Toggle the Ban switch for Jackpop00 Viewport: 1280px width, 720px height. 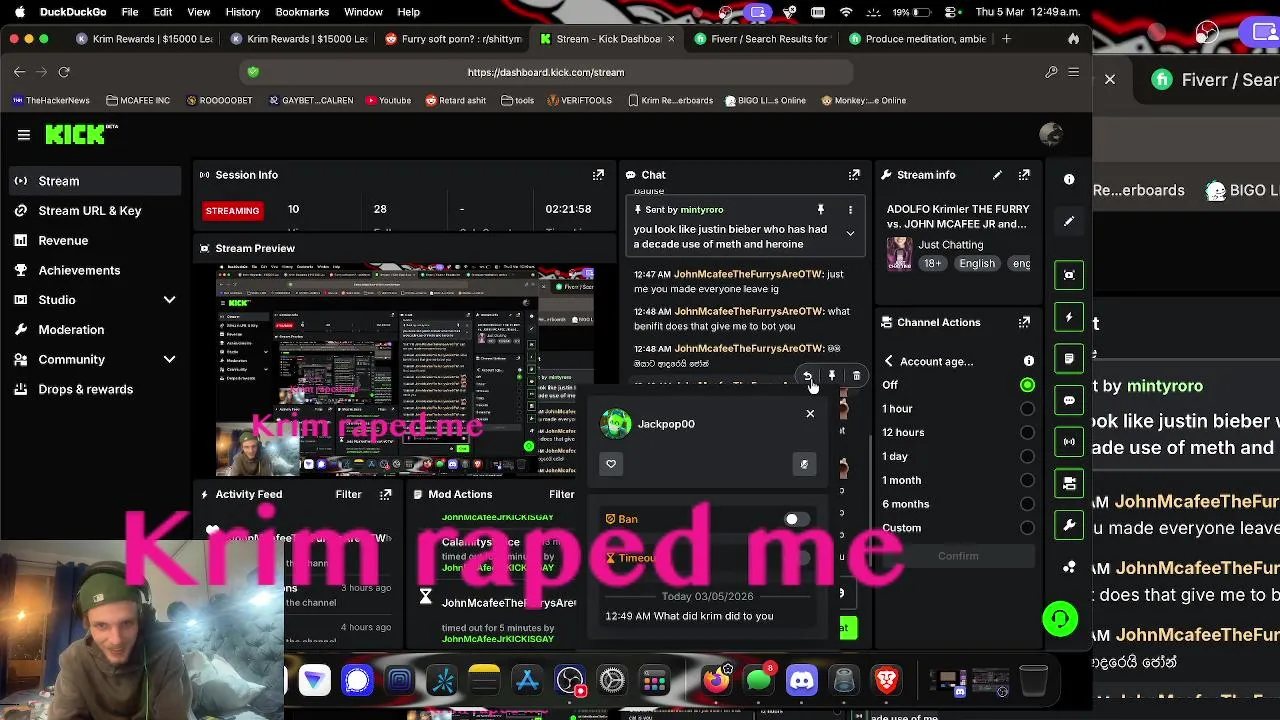(x=797, y=519)
